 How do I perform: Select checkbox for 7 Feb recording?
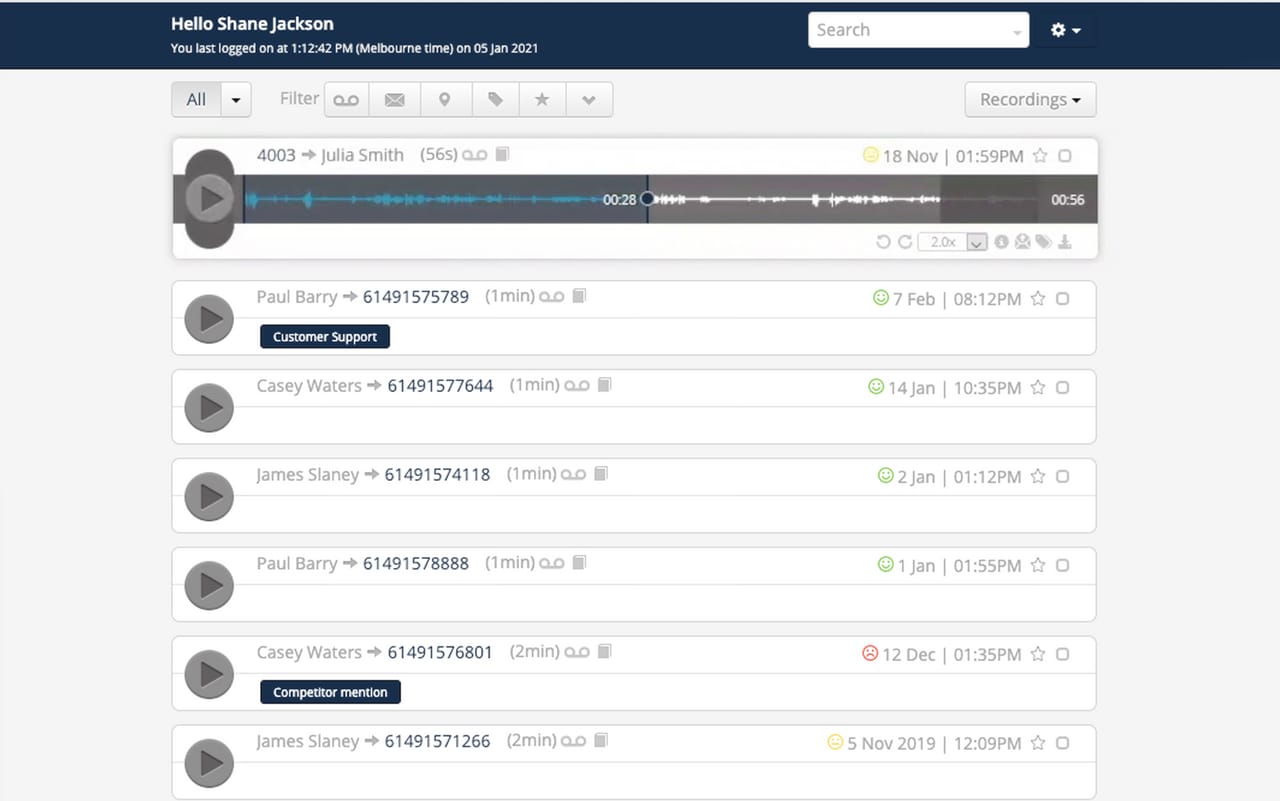1063,298
